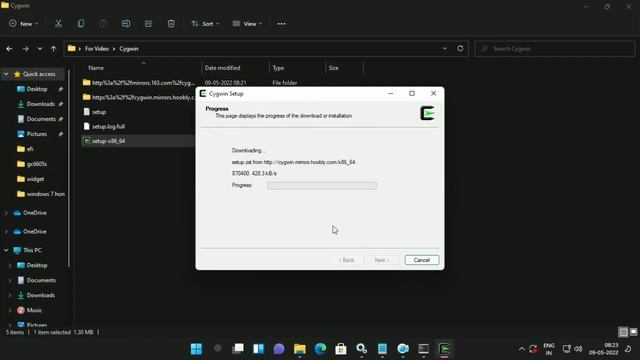The width and height of the screenshot is (640, 360).
Task: Click the Share icon in Explorer toolbar
Action: [148, 24]
